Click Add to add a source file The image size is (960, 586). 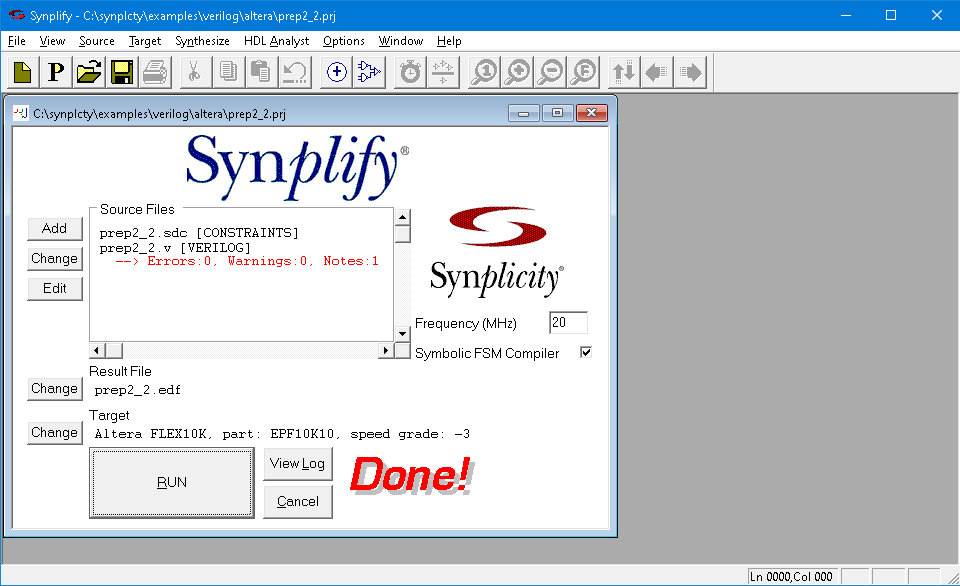pos(54,228)
